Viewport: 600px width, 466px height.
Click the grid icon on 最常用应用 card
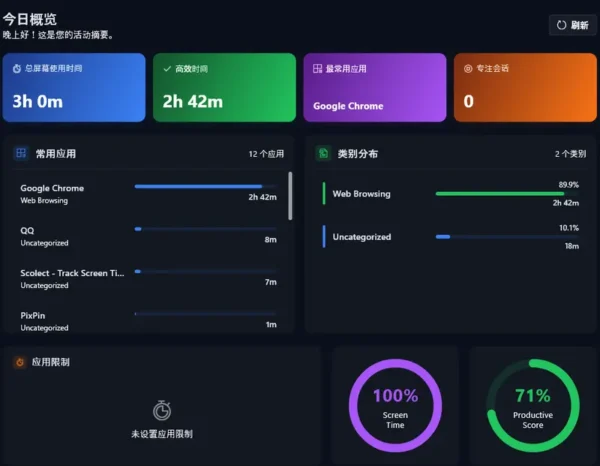coord(317,69)
